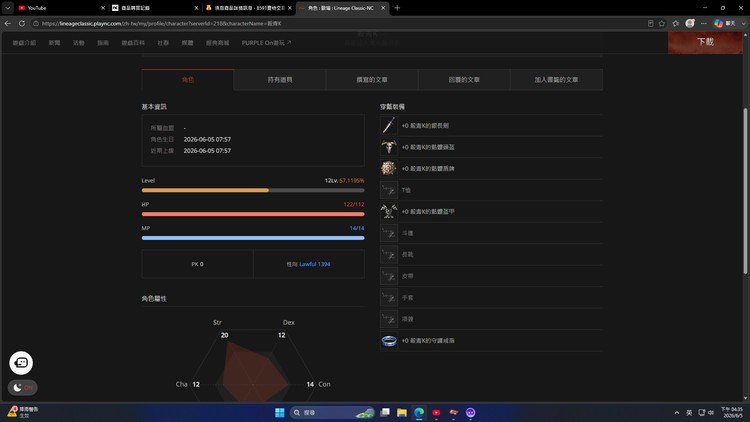Open the 社群 community nav menu
This screenshot has height=422, width=750.
163,43
